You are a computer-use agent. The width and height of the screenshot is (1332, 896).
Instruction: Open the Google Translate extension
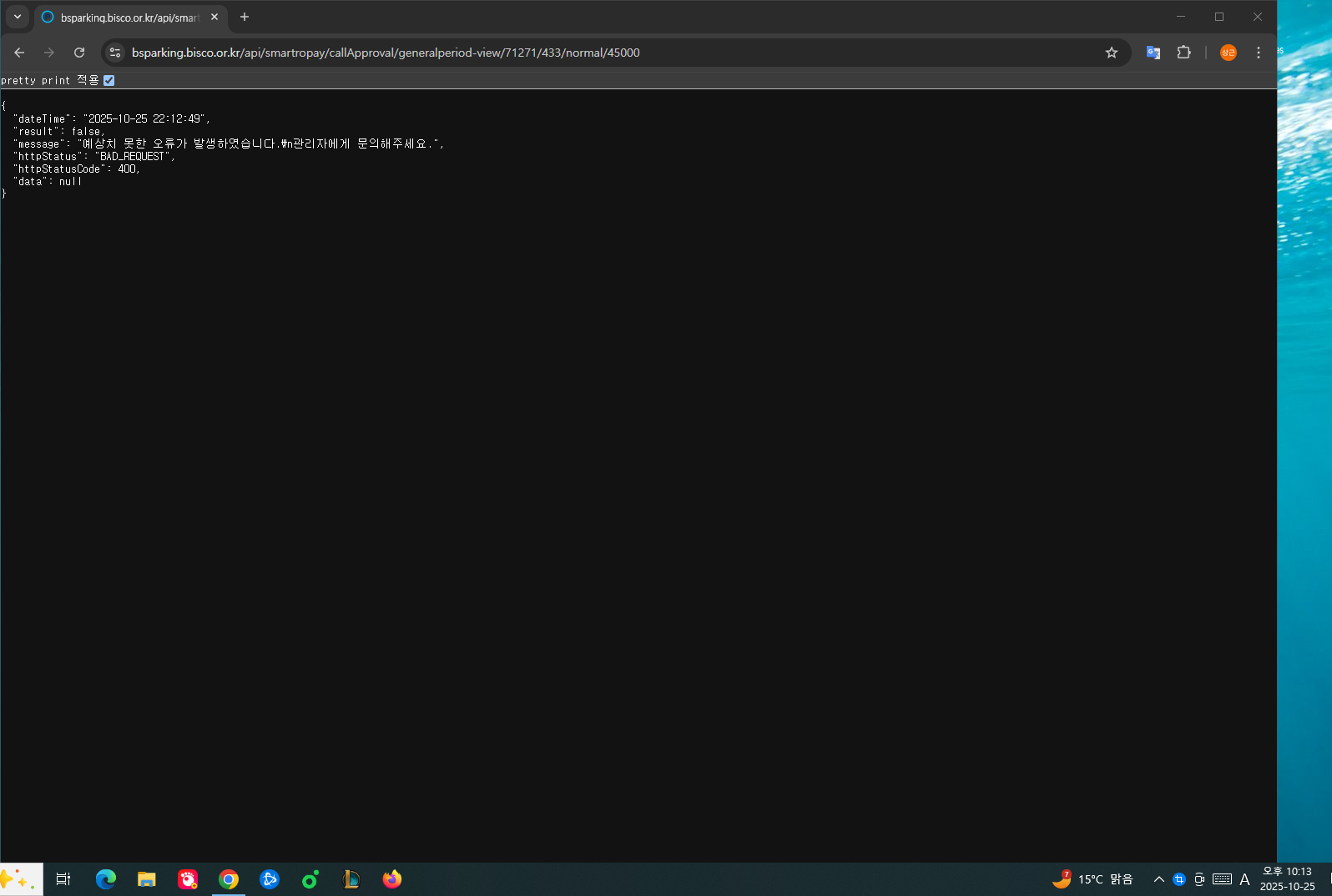[1153, 53]
